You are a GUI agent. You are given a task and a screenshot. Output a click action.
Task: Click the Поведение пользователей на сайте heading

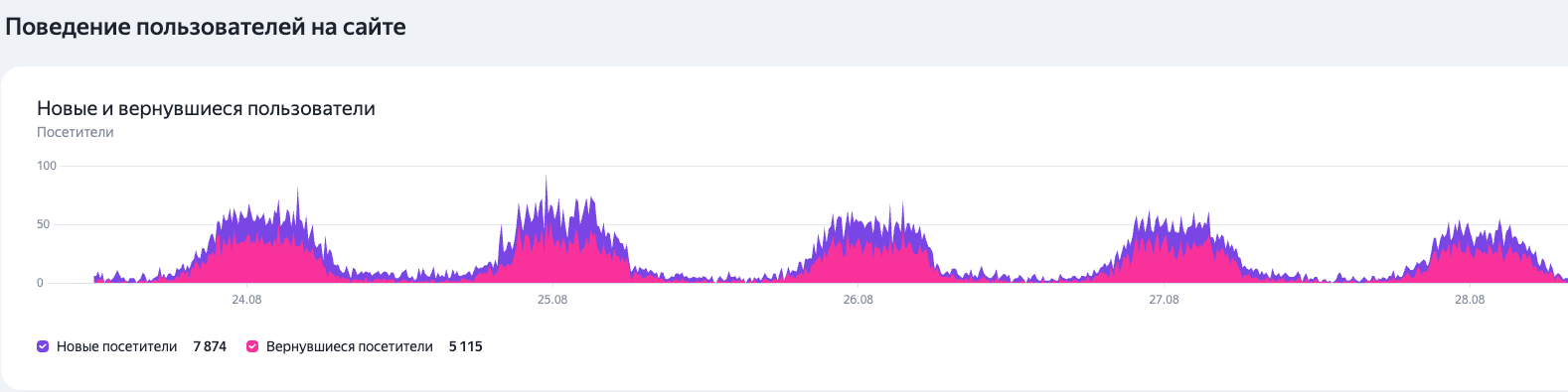pos(206,27)
